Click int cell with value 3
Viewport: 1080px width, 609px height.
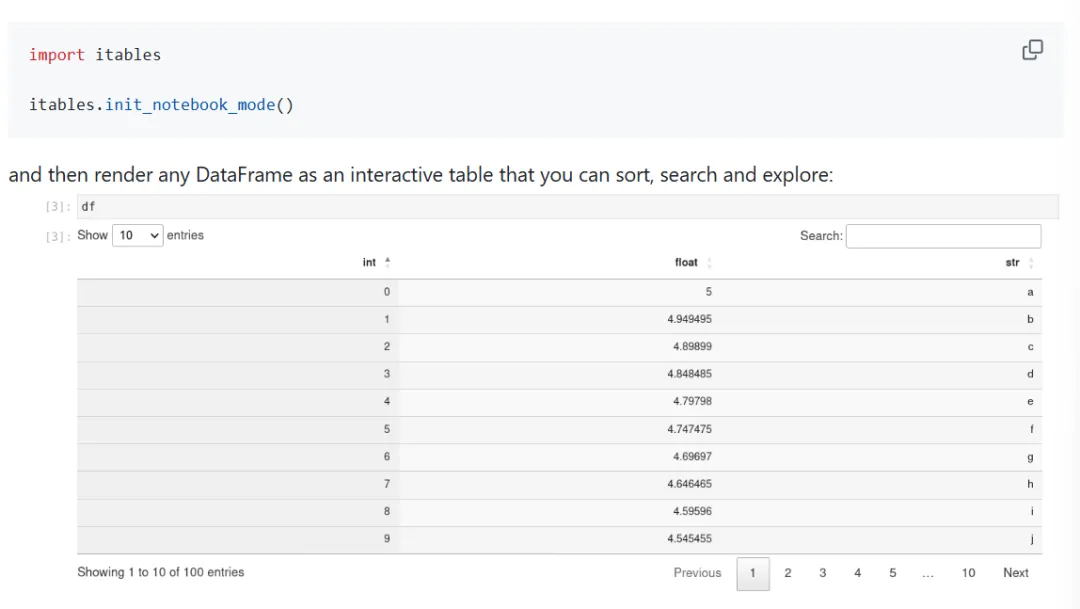(x=386, y=373)
